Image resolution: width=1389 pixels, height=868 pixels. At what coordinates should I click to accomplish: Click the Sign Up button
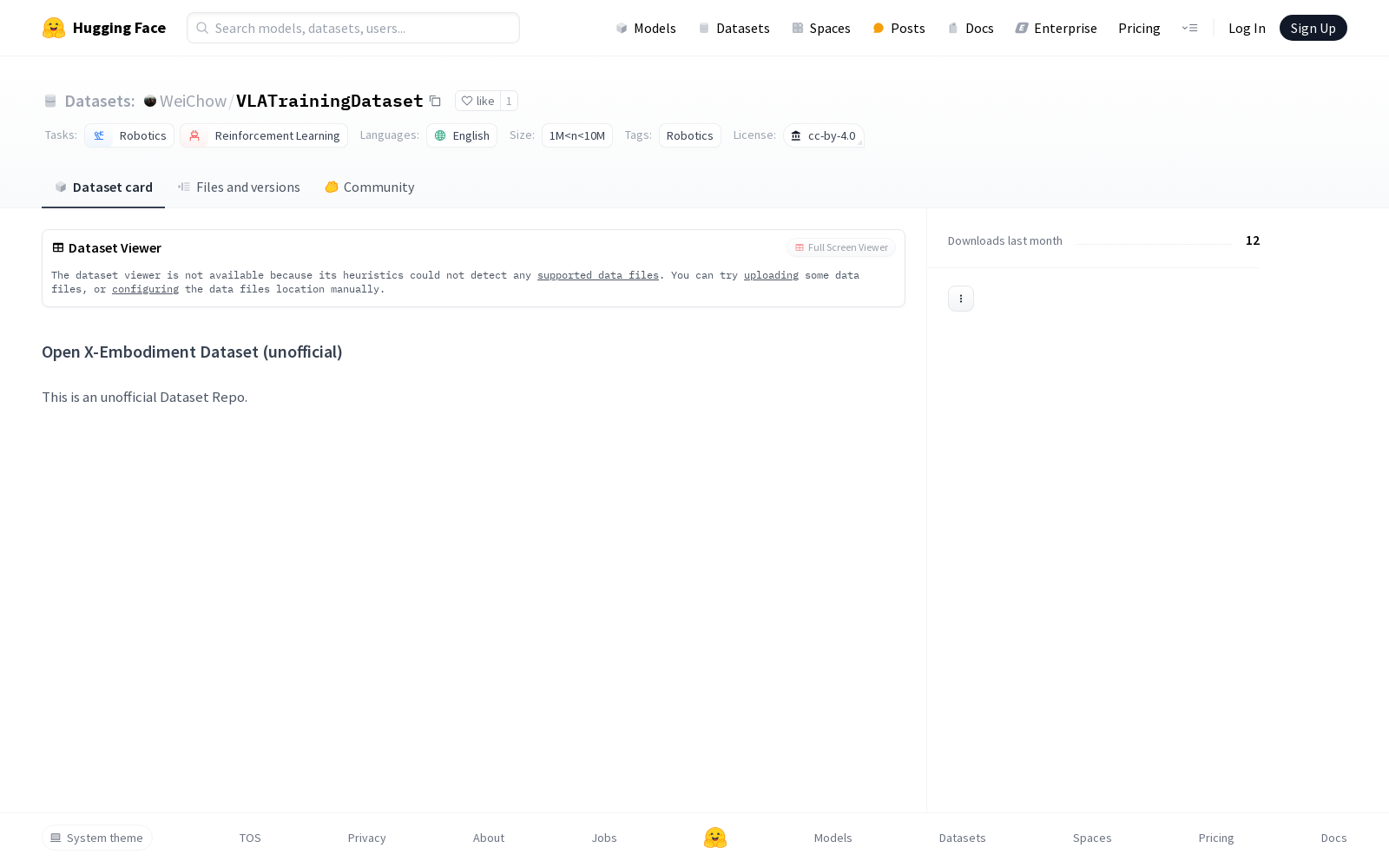[x=1313, y=28]
